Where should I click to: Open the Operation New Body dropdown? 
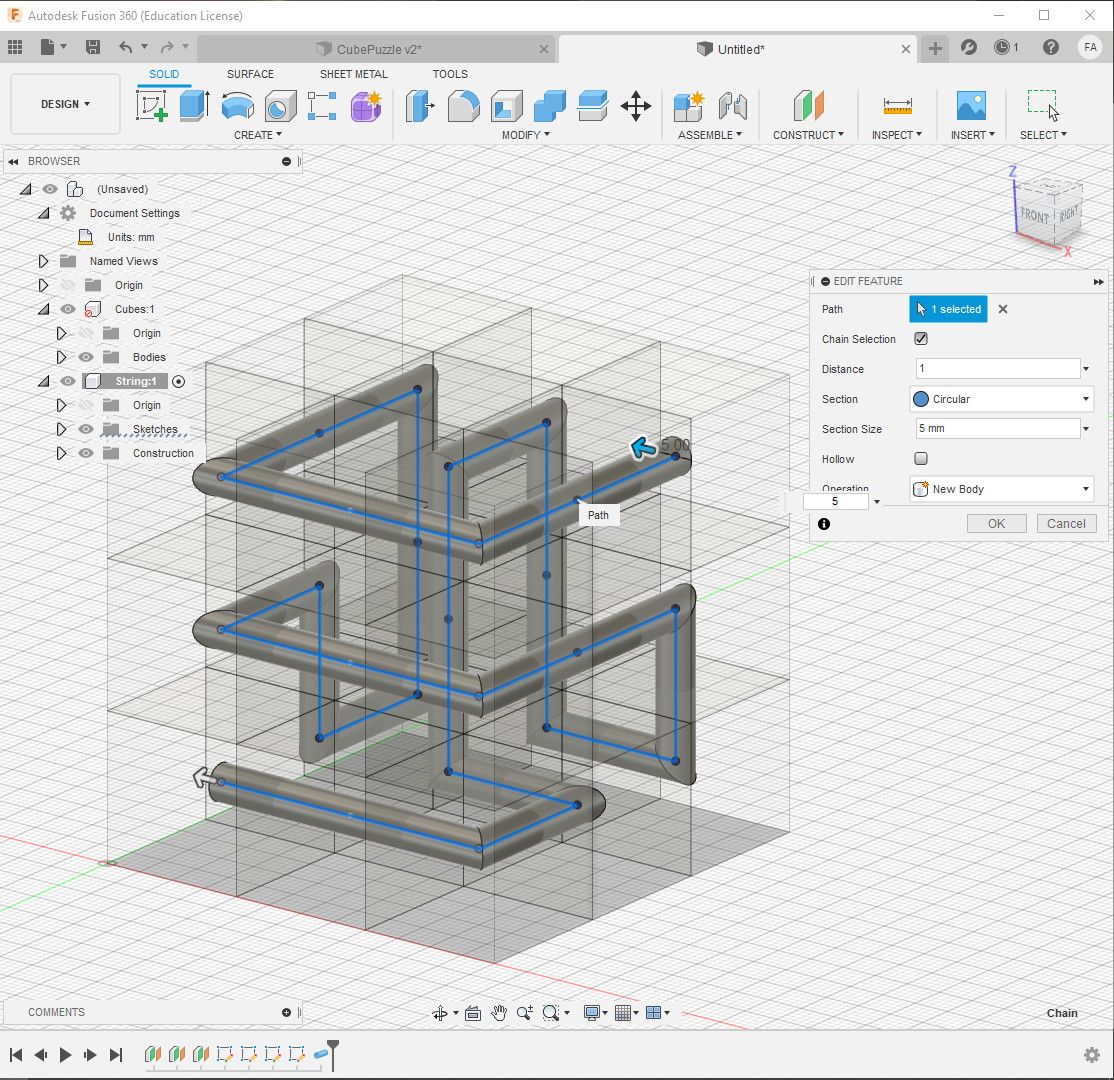pos(1001,489)
